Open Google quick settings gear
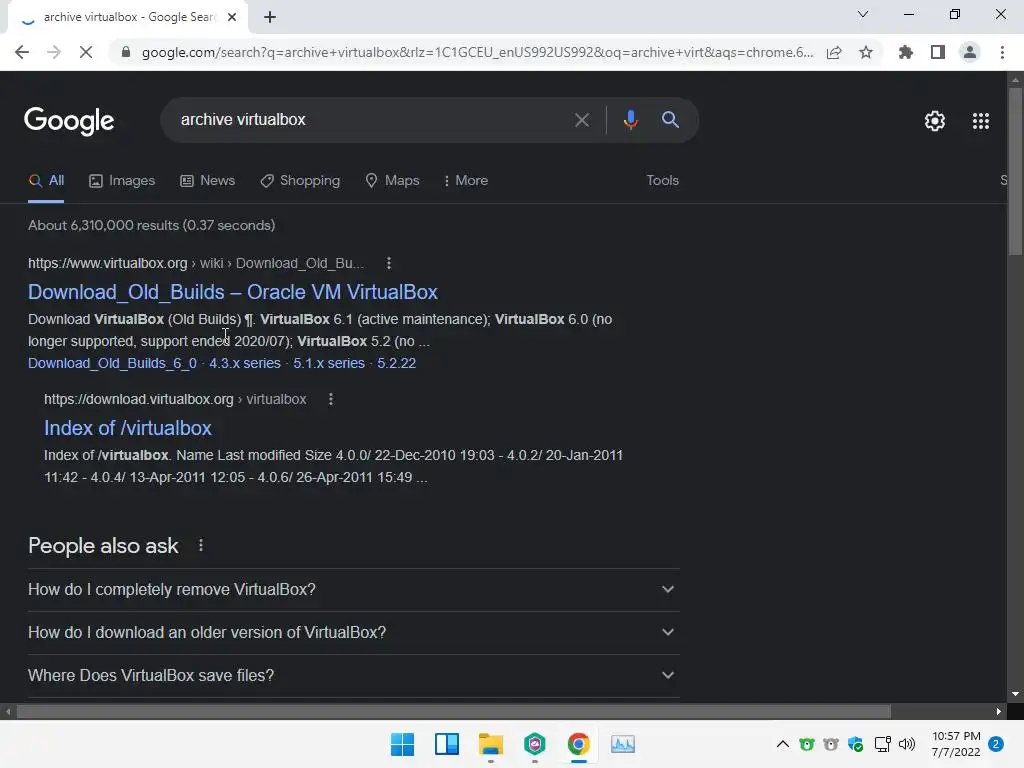The width and height of the screenshot is (1024, 768). click(935, 121)
